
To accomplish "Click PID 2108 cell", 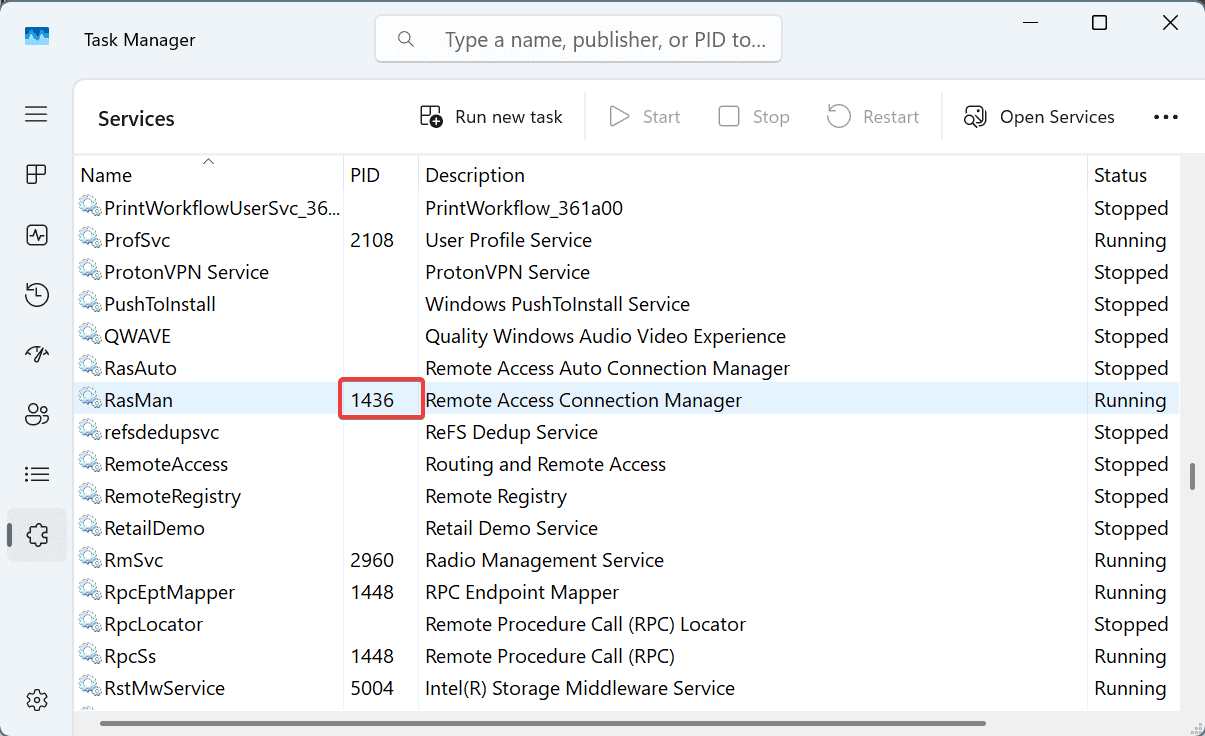I will pyautogui.click(x=372, y=240).
